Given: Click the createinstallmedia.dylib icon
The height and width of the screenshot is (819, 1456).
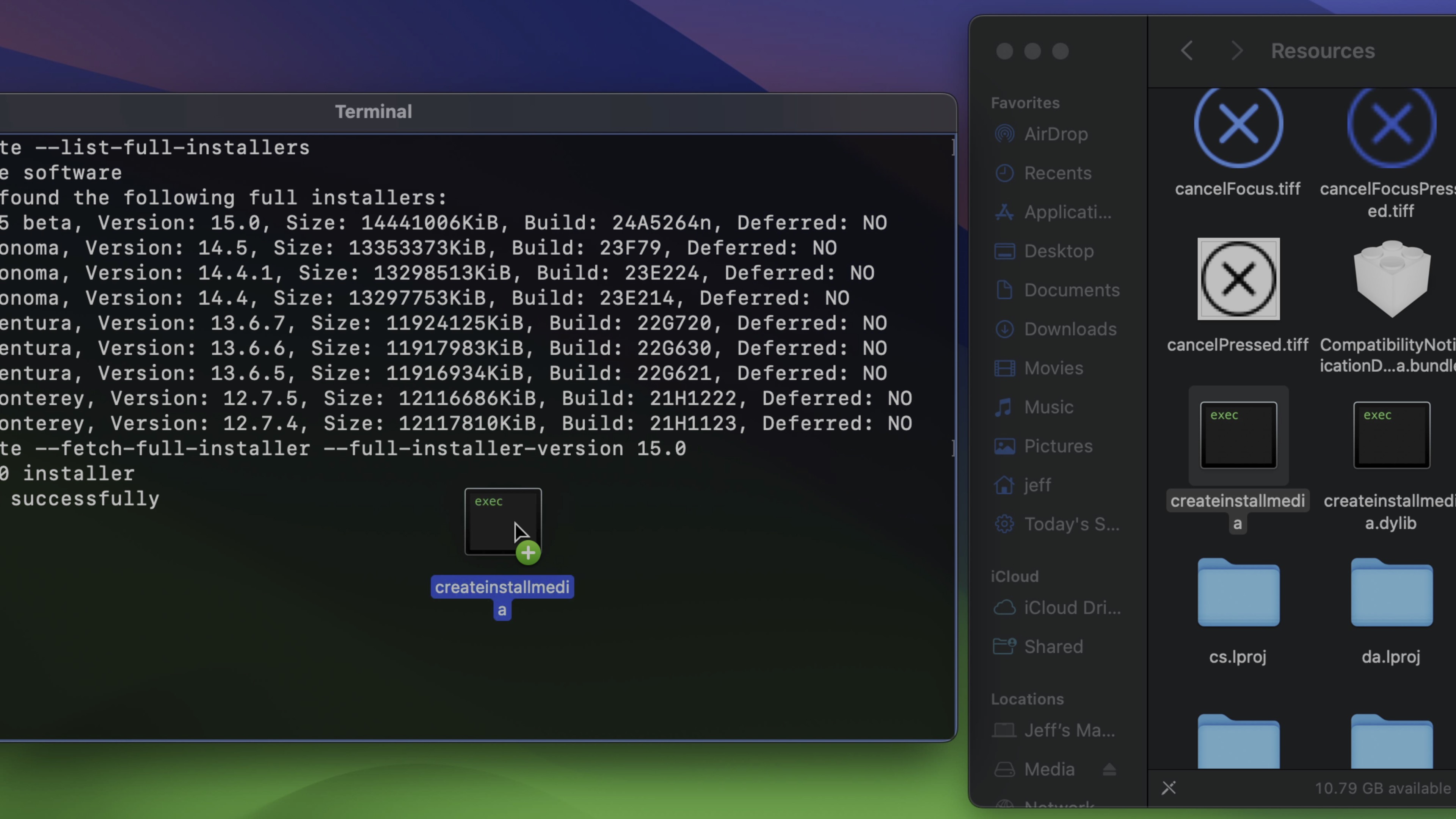Looking at the screenshot, I should point(1391,434).
